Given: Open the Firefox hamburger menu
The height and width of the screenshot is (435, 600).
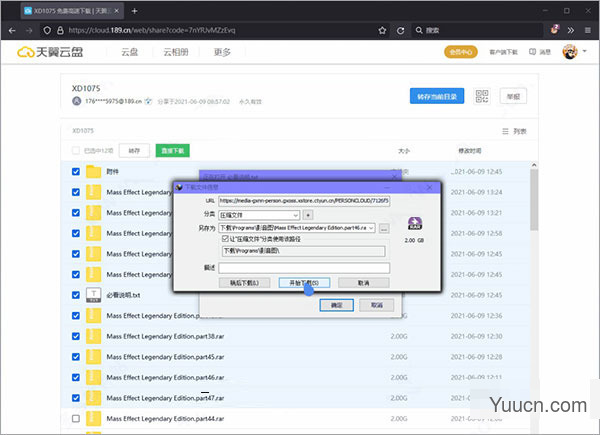Looking at the screenshot, I should coord(587,30).
